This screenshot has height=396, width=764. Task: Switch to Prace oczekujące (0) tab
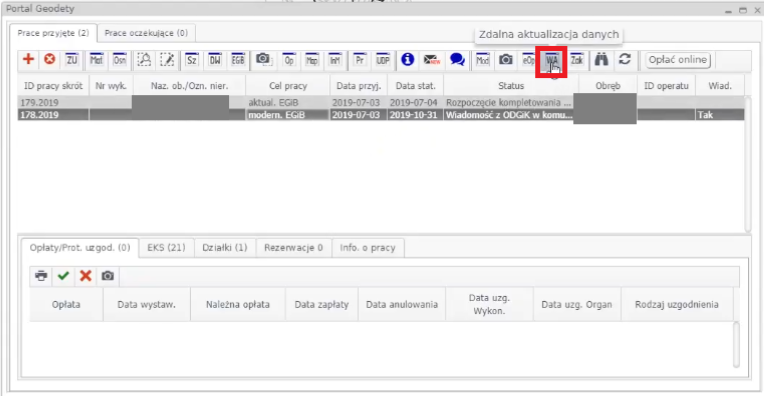point(146,33)
